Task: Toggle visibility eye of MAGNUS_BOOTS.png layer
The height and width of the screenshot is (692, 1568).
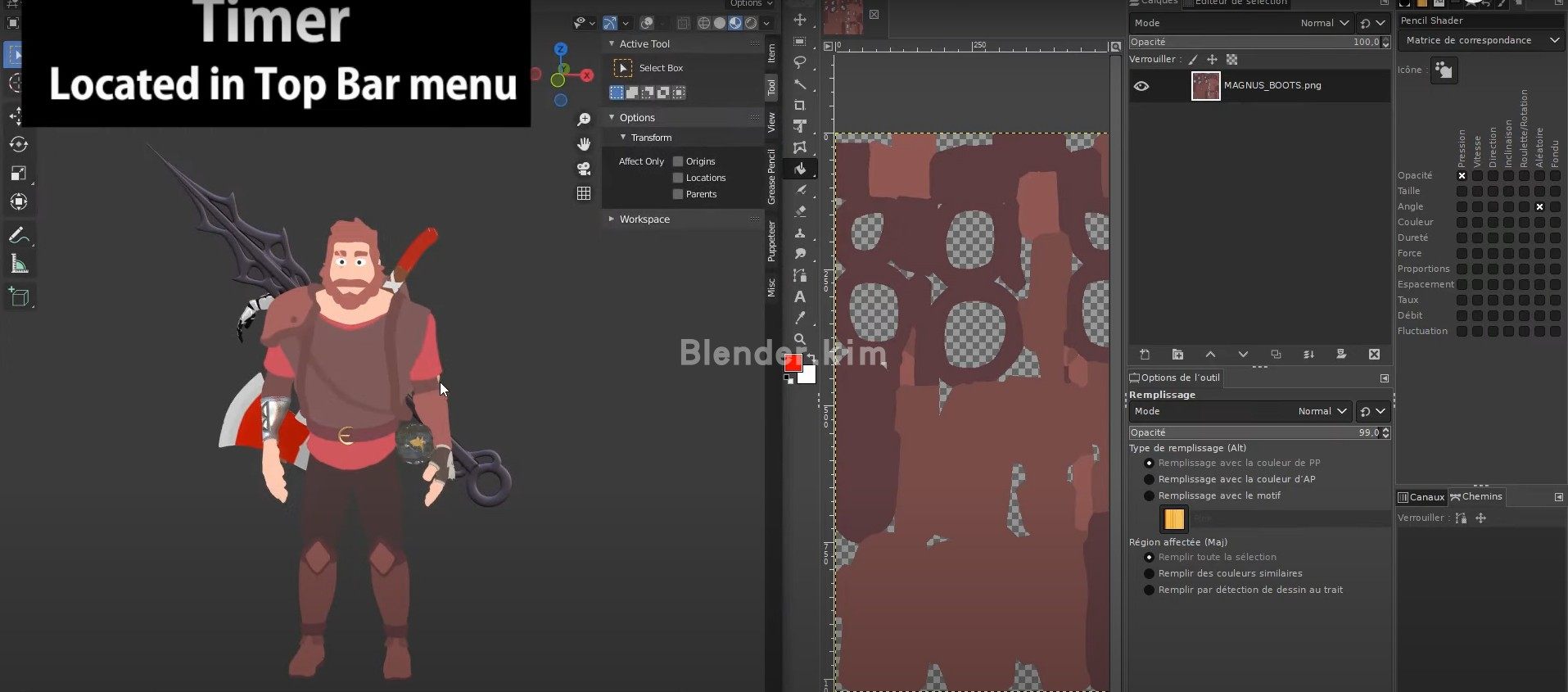Action: point(1141,86)
